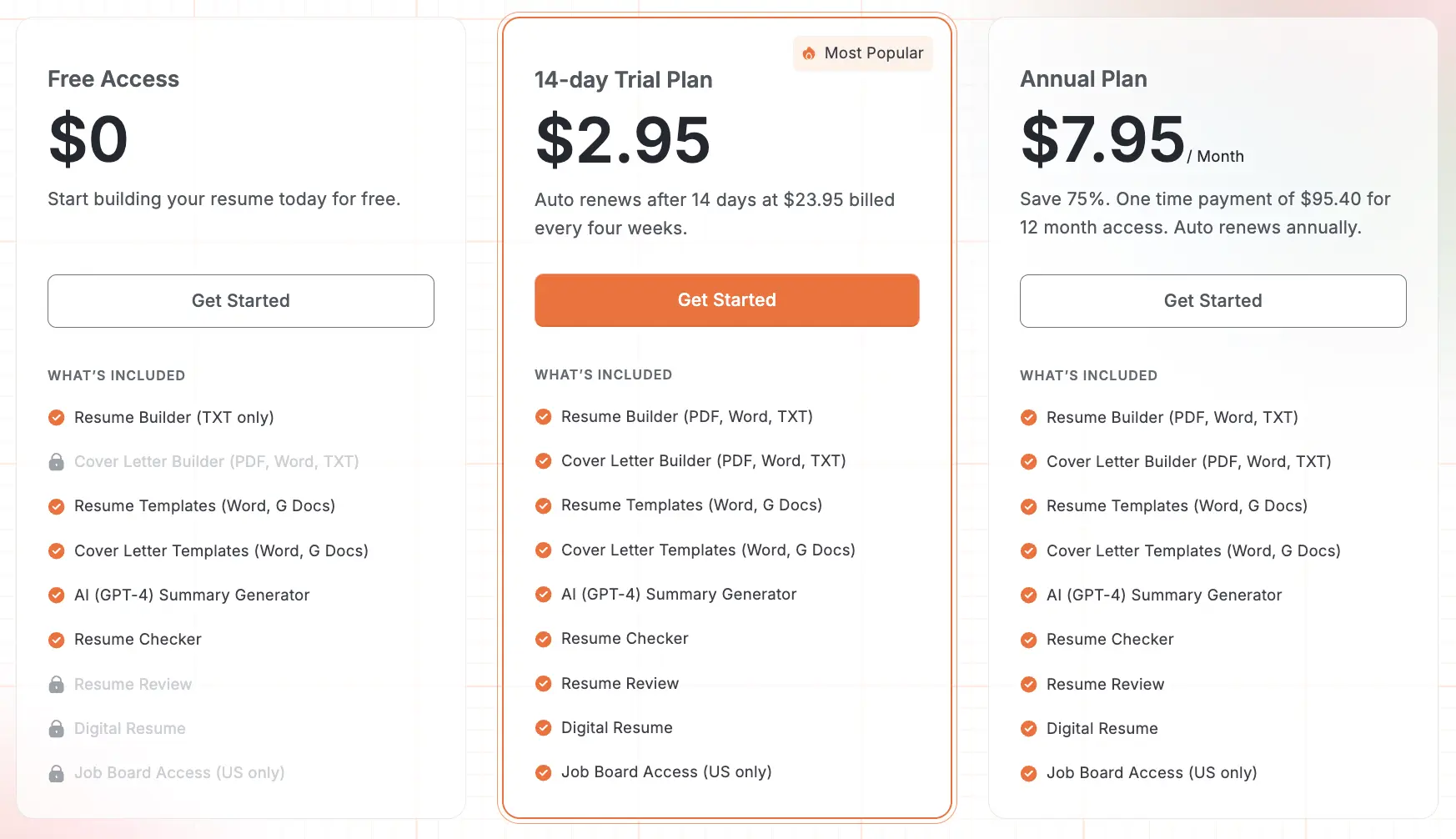
Task: Click Annual Plan Digital Resume checkmark icon
Action: [x=1029, y=729]
